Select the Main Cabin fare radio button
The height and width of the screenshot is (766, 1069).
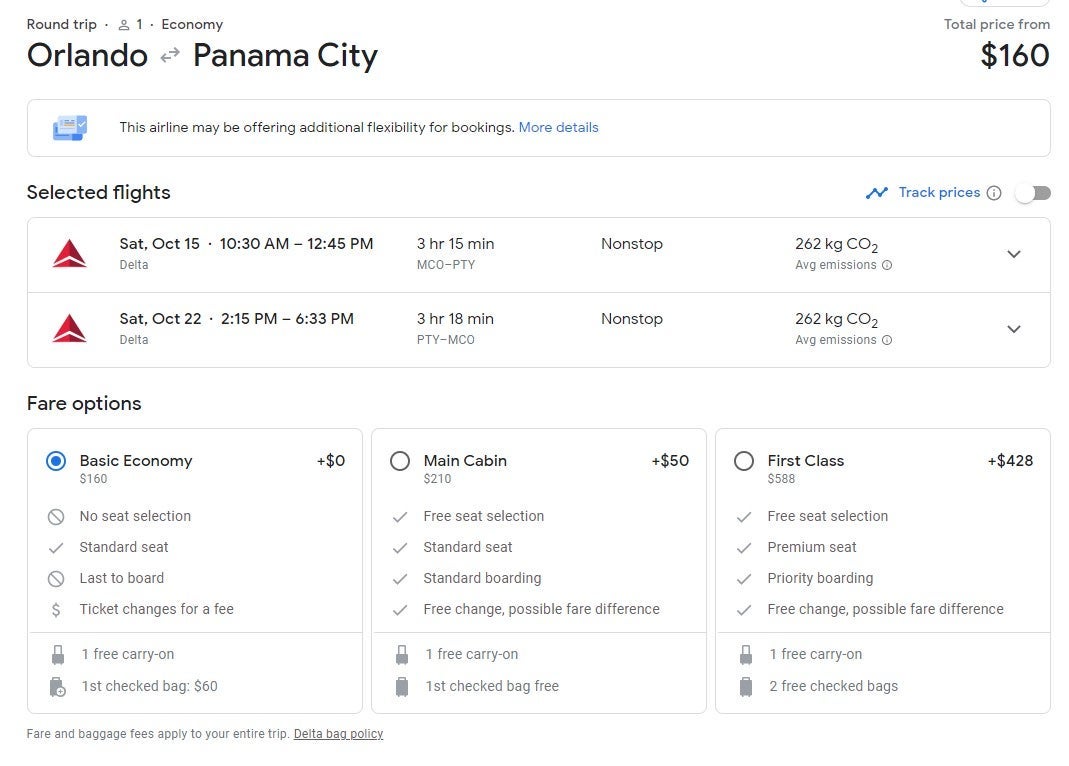click(x=400, y=461)
